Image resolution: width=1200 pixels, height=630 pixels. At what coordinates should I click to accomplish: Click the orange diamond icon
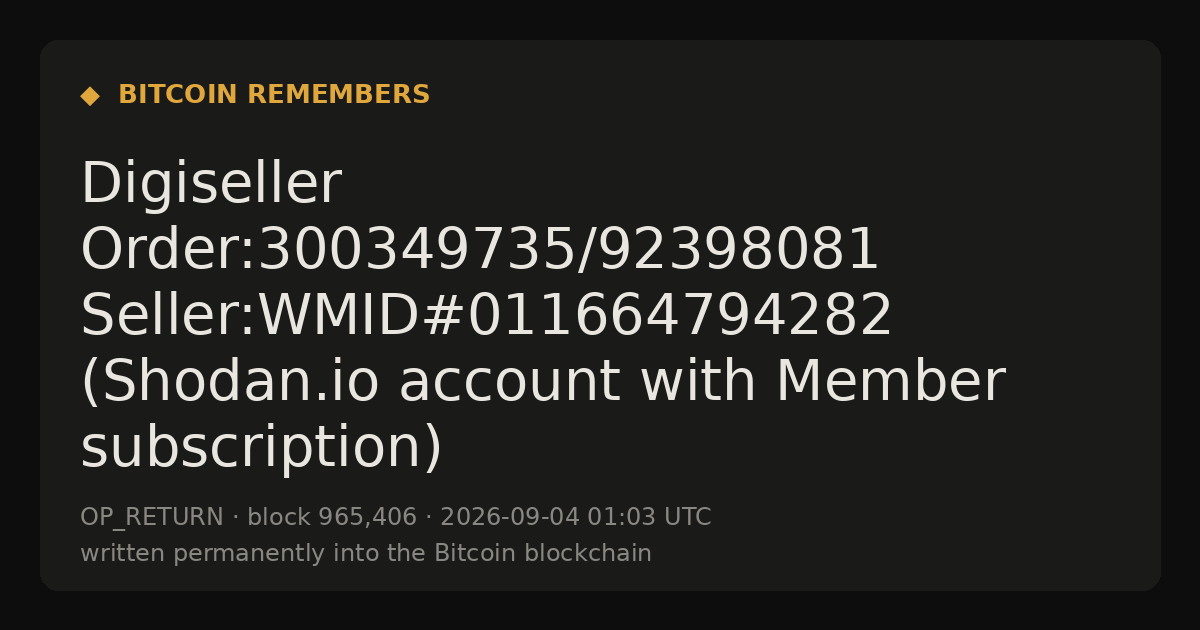coord(90,96)
